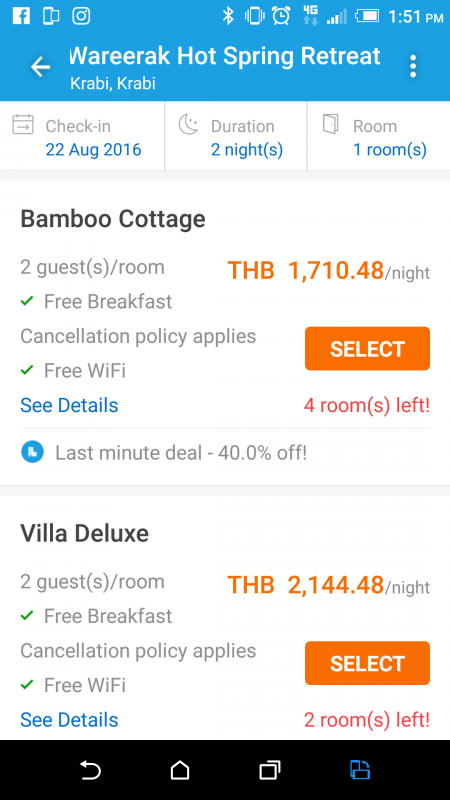Tap the check-in calendar icon
The height and width of the screenshot is (800, 450).
[23, 124]
